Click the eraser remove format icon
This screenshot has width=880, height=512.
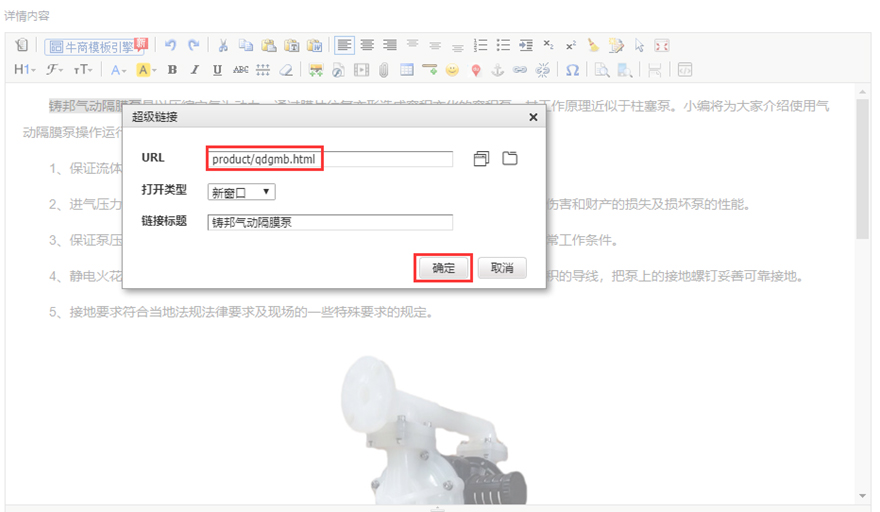pyautogui.click(x=286, y=70)
